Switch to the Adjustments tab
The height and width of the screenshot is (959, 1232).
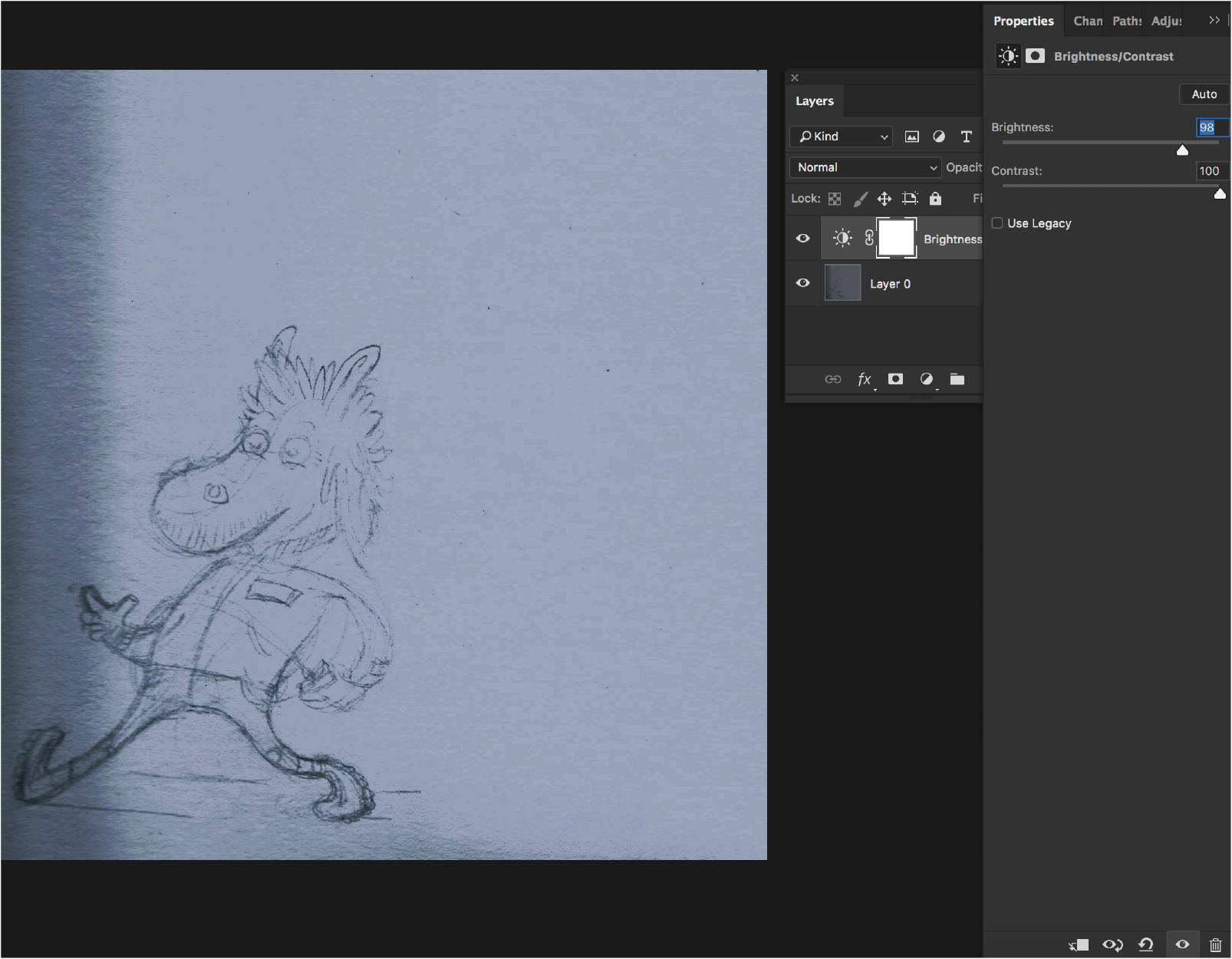tap(1166, 21)
